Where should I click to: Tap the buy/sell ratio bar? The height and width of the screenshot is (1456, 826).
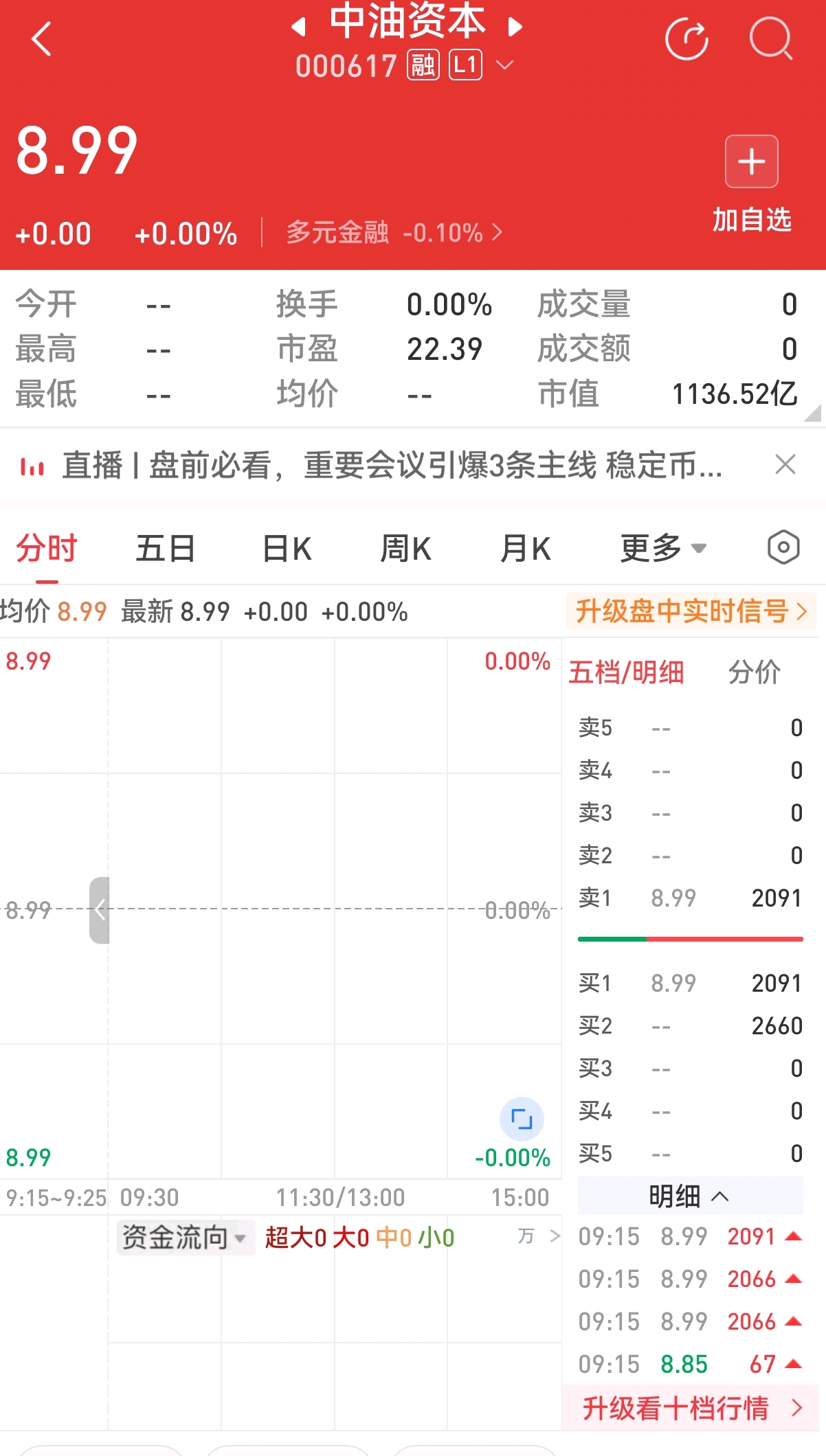coord(691,939)
